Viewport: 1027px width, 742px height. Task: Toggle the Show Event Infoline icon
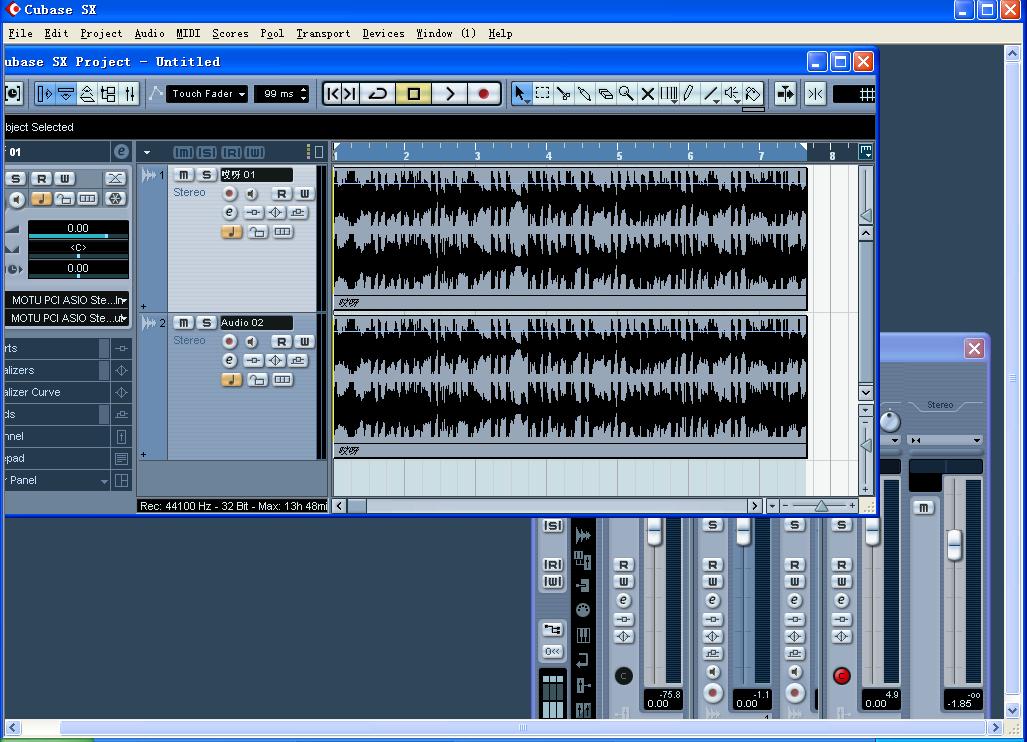click(65, 94)
